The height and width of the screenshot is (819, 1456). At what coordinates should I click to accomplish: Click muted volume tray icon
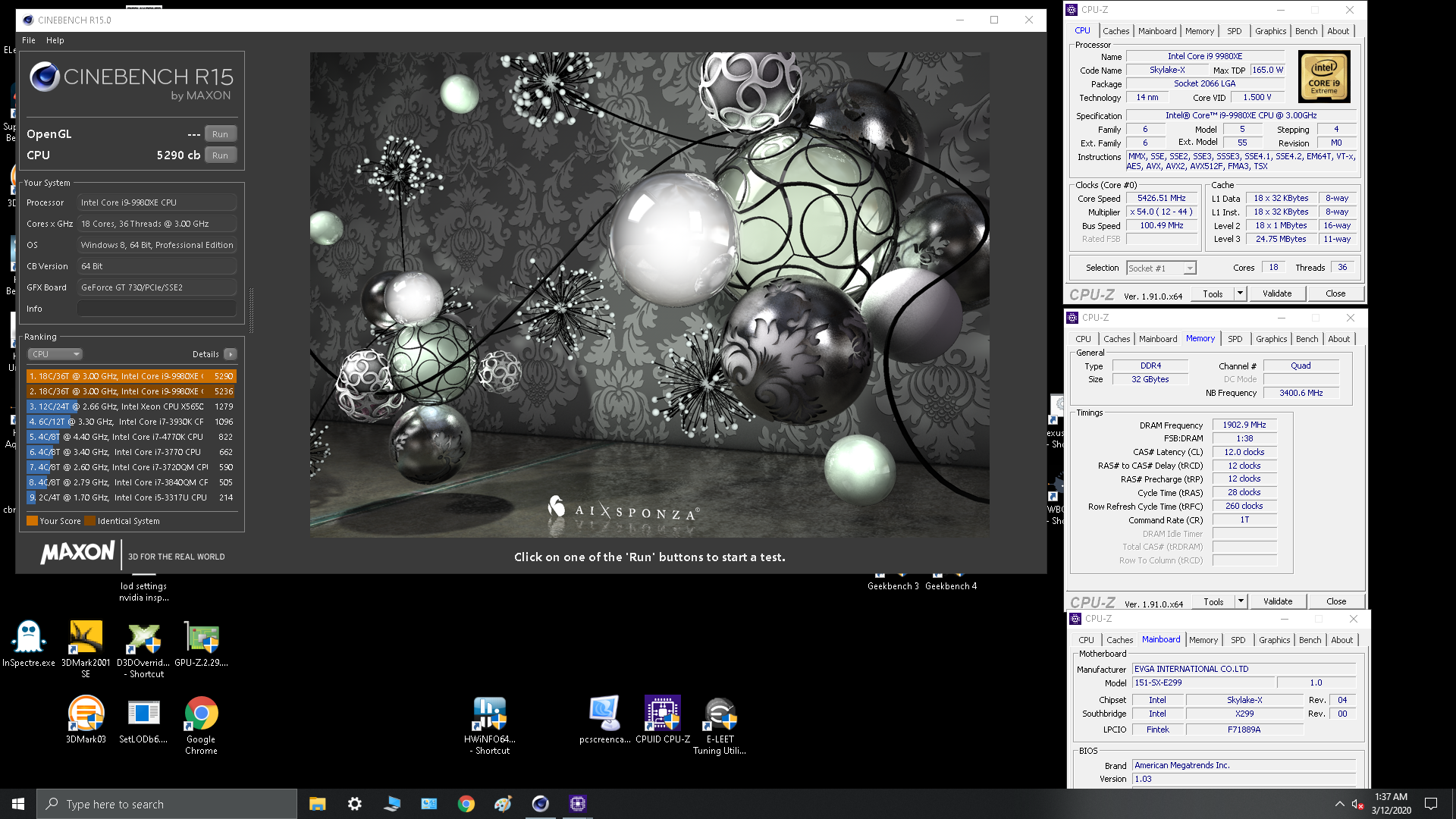[1357, 804]
